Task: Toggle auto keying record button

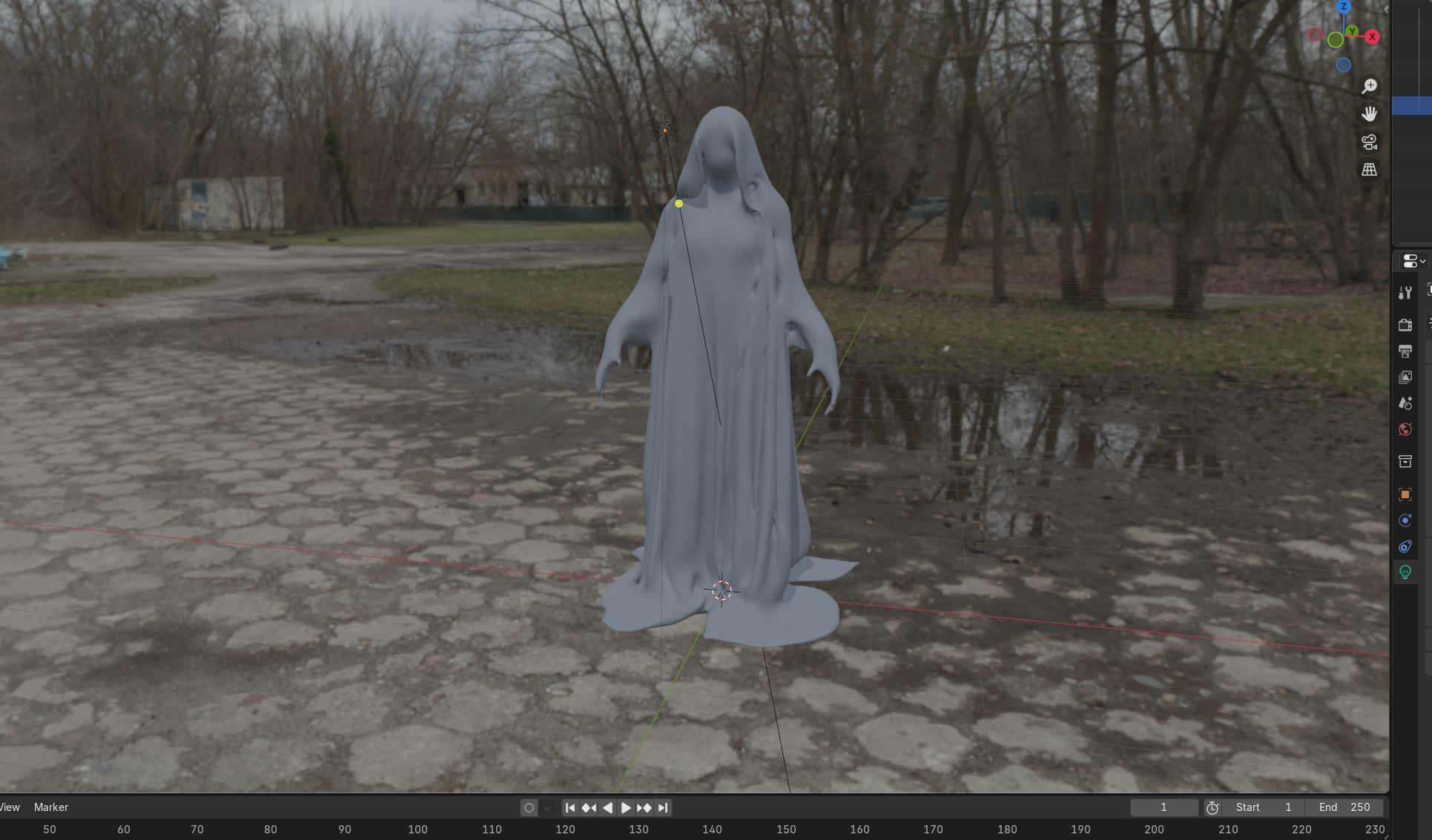Action: [529, 807]
